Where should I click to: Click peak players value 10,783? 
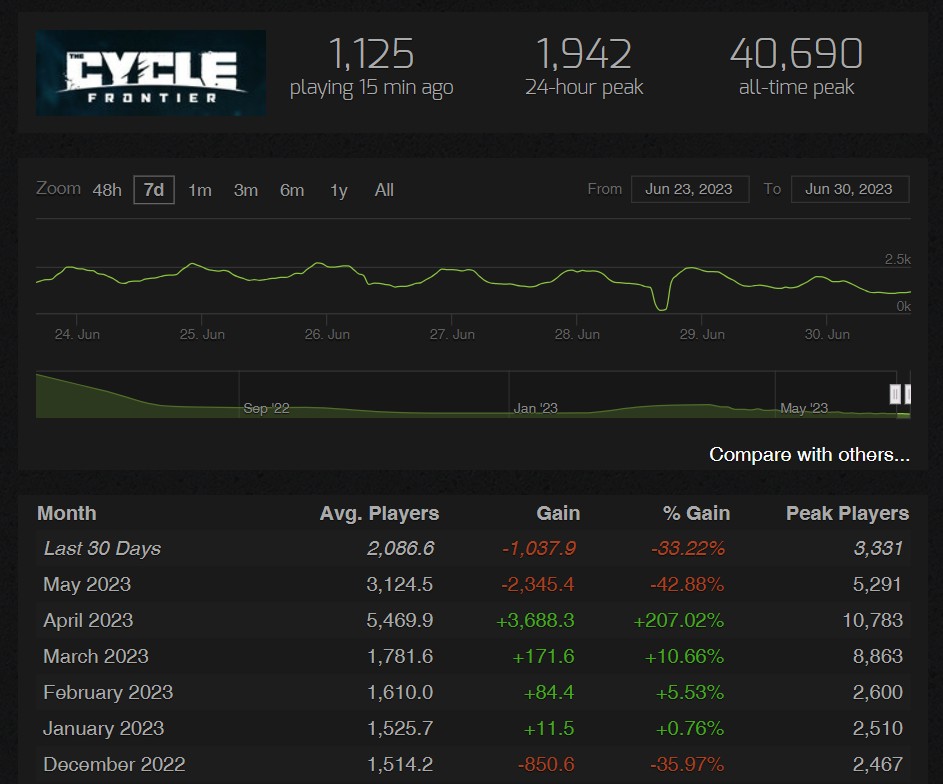pos(873,620)
